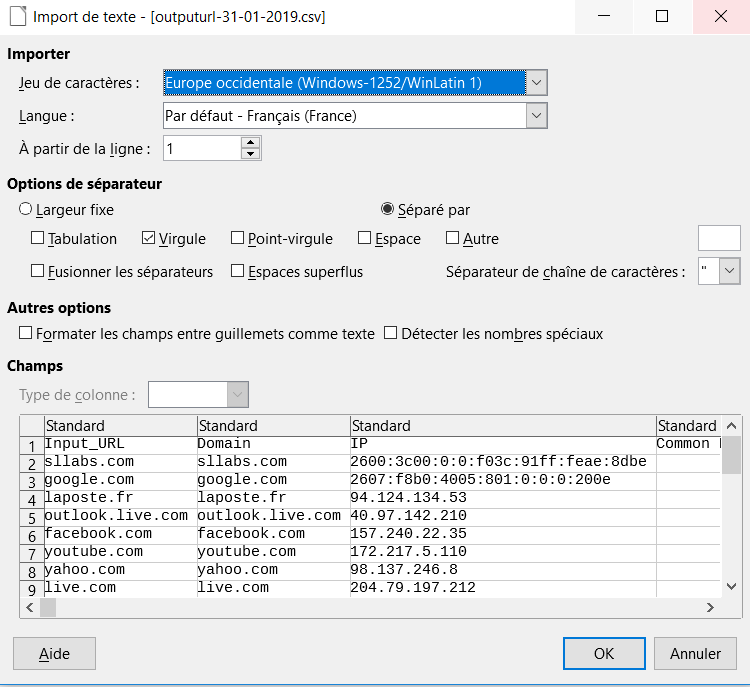Expand the Langue dropdown list
This screenshot has height=687, width=750.
click(x=537, y=116)
